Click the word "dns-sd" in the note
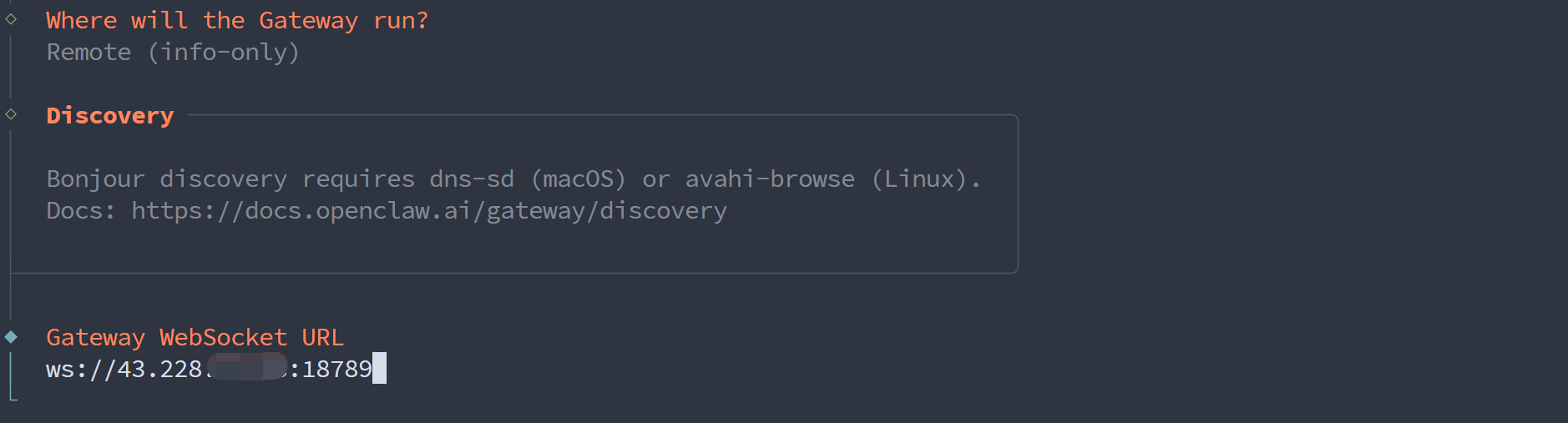This screenshot has width=1568, height=423. tap(472, 179)
